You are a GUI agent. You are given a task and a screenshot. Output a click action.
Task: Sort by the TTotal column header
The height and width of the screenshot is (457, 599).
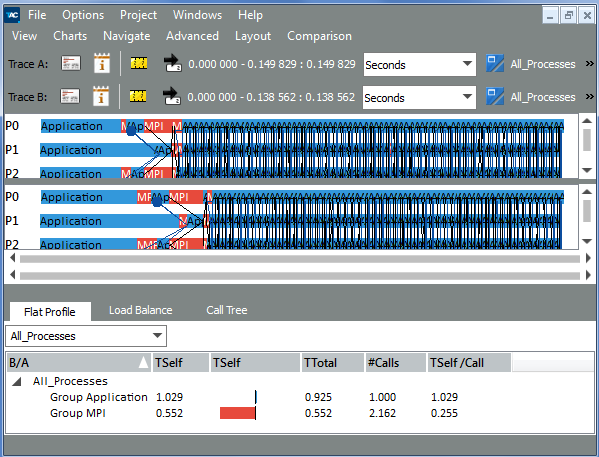coord(332,362)
